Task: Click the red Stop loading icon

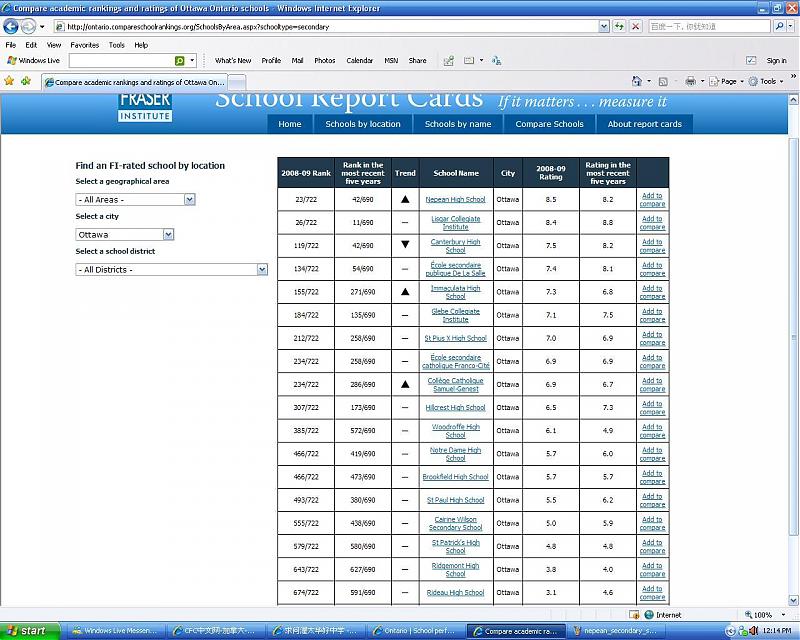Action: coord(636,27)
